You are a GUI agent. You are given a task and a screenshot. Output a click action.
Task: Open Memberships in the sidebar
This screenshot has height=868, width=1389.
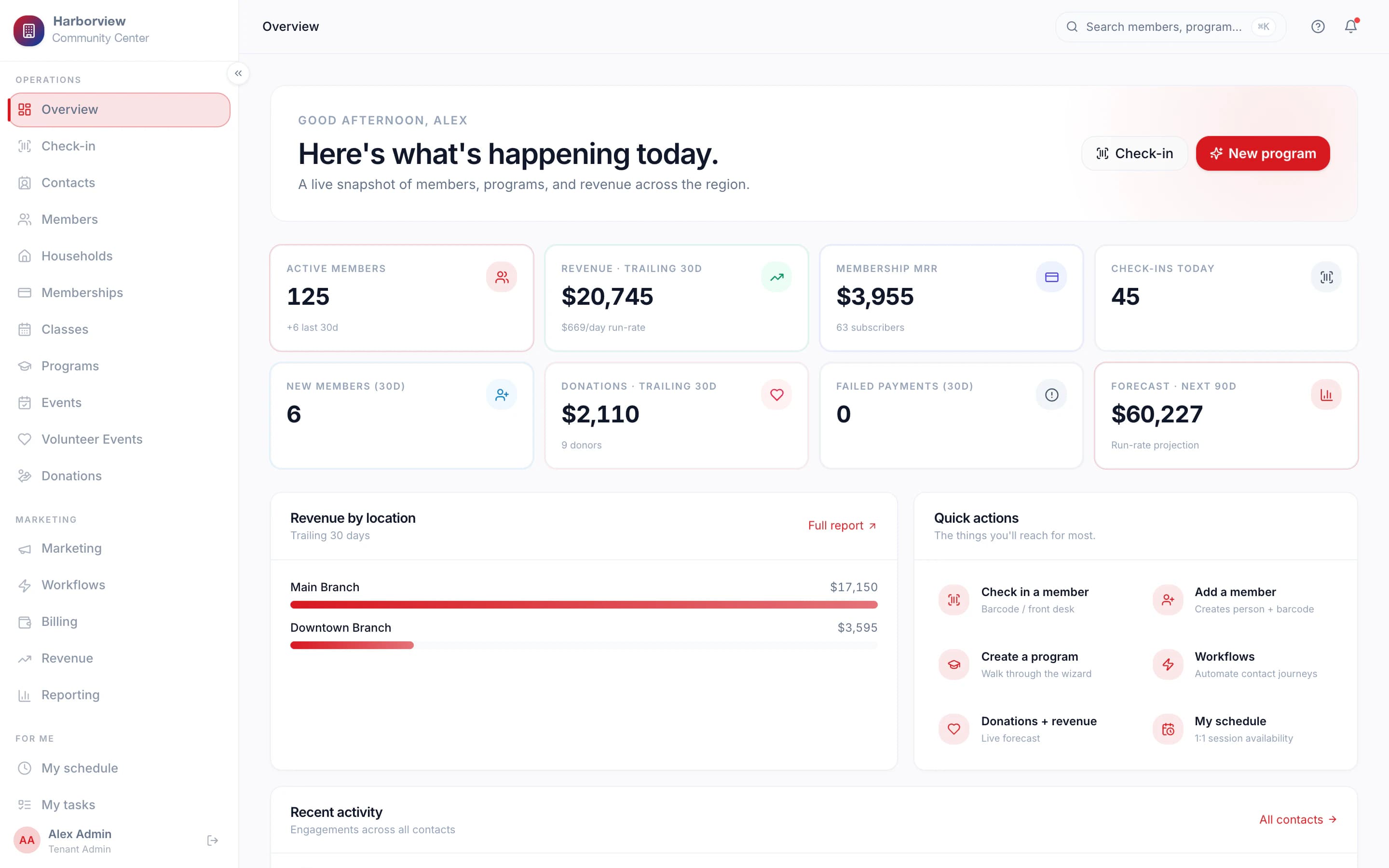(x=120, y=293)
